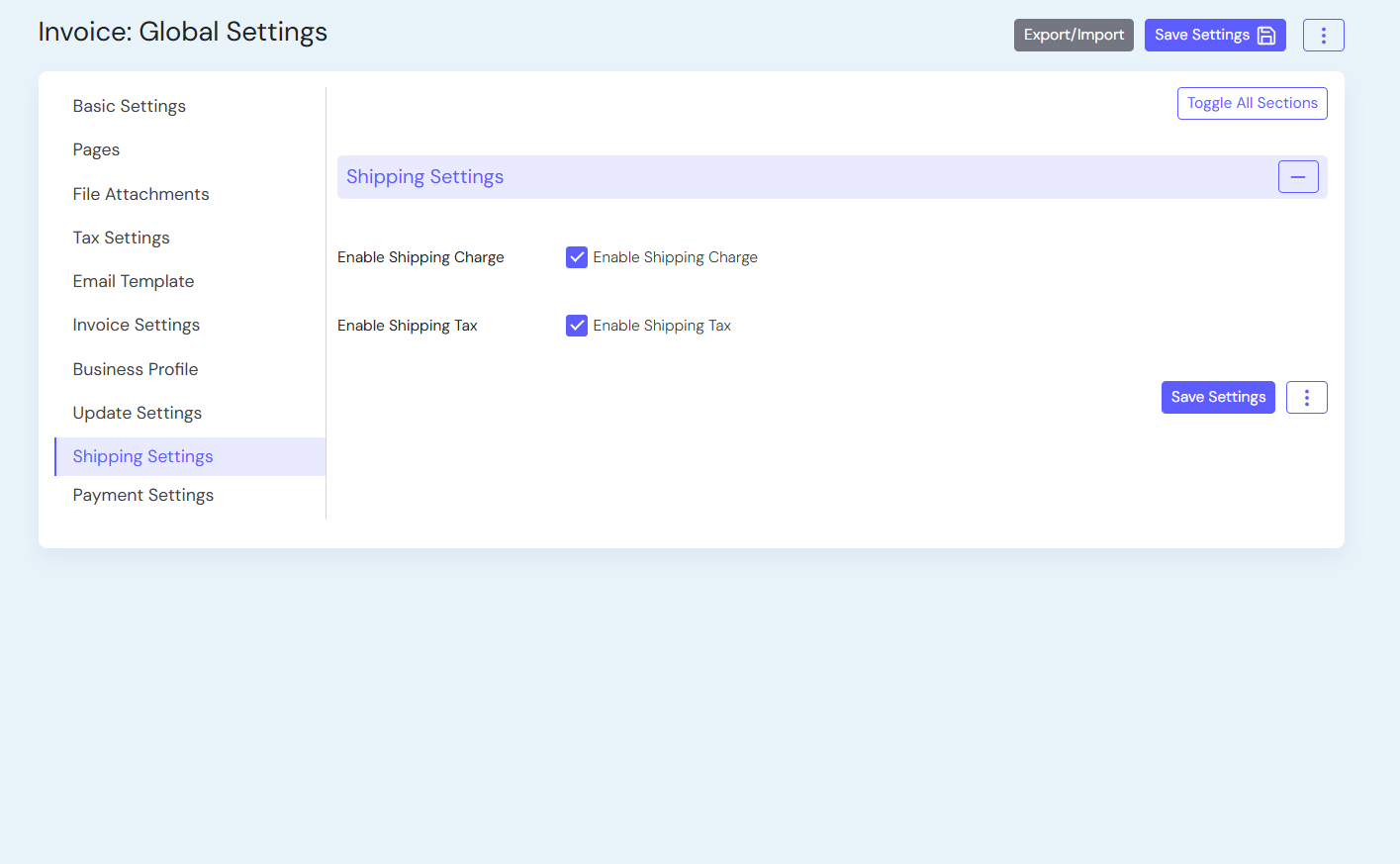Open Basic Settings in the sidebar
1400x864 pixels.
click(x=130, y=106)
